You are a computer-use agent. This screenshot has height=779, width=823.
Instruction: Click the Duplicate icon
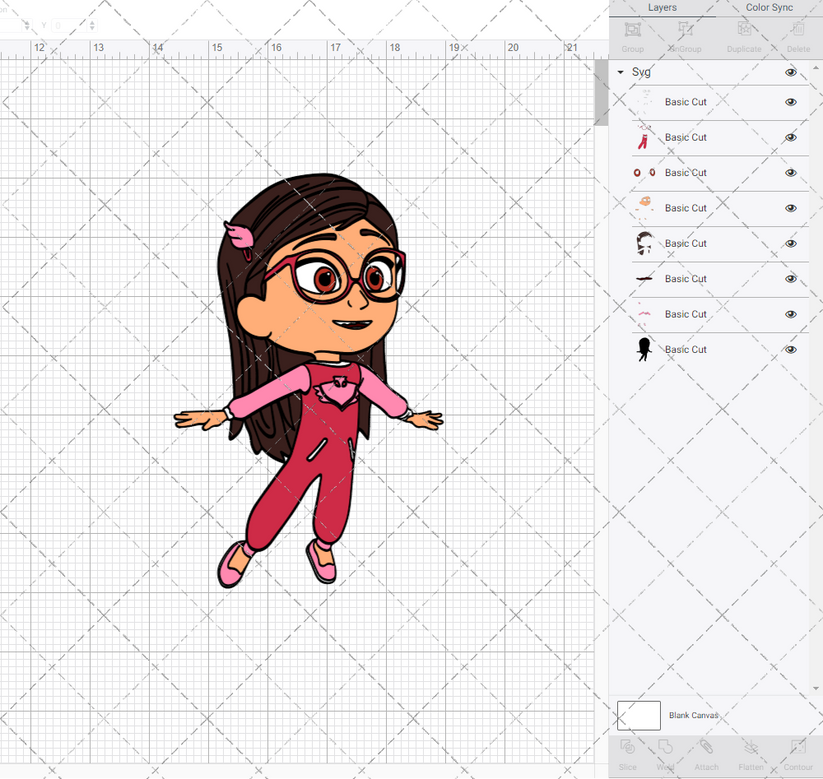tap(743, 35)
